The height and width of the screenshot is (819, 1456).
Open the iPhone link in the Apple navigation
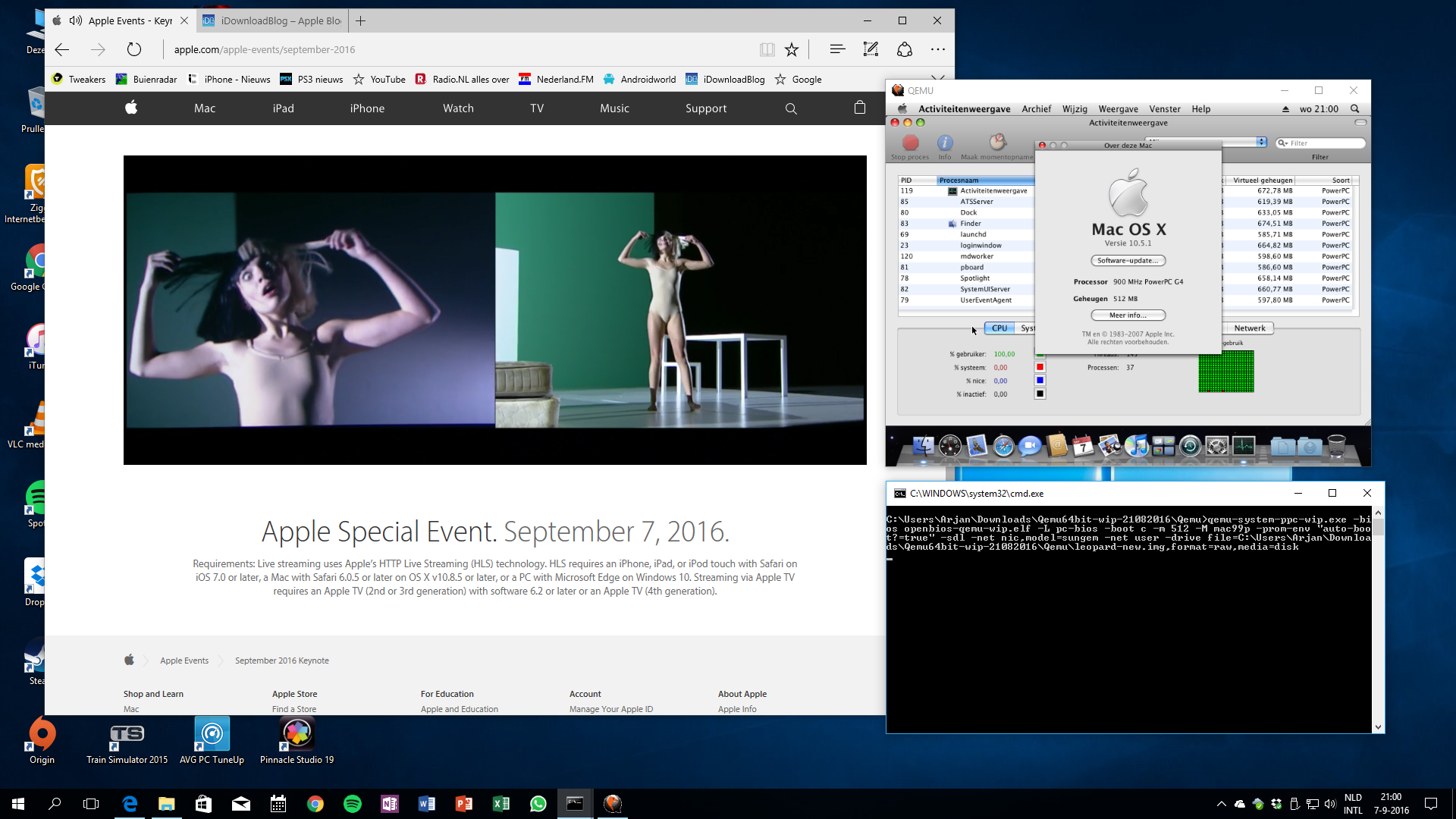coord(367,108)
